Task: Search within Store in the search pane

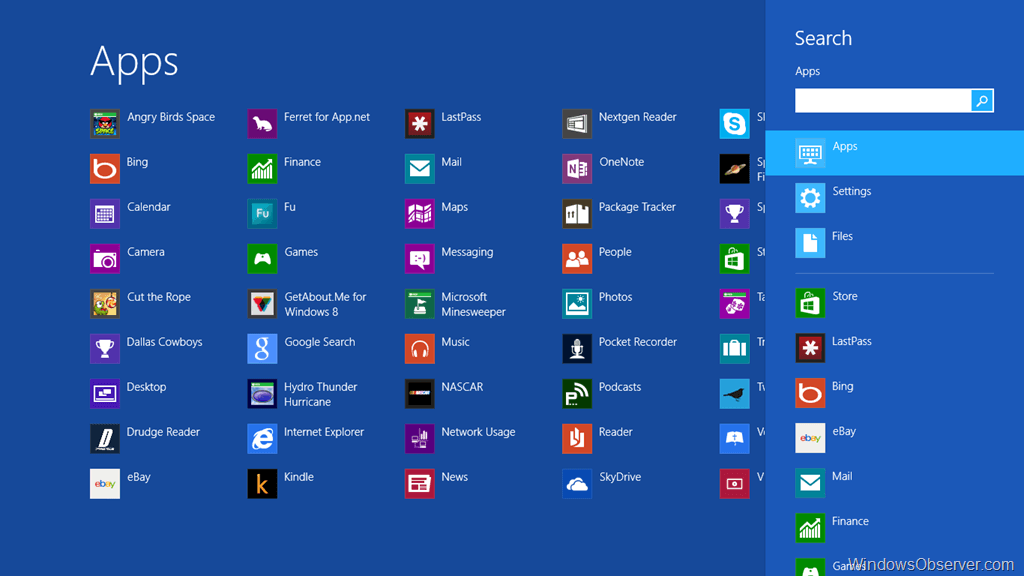Action: click(844, 302)
